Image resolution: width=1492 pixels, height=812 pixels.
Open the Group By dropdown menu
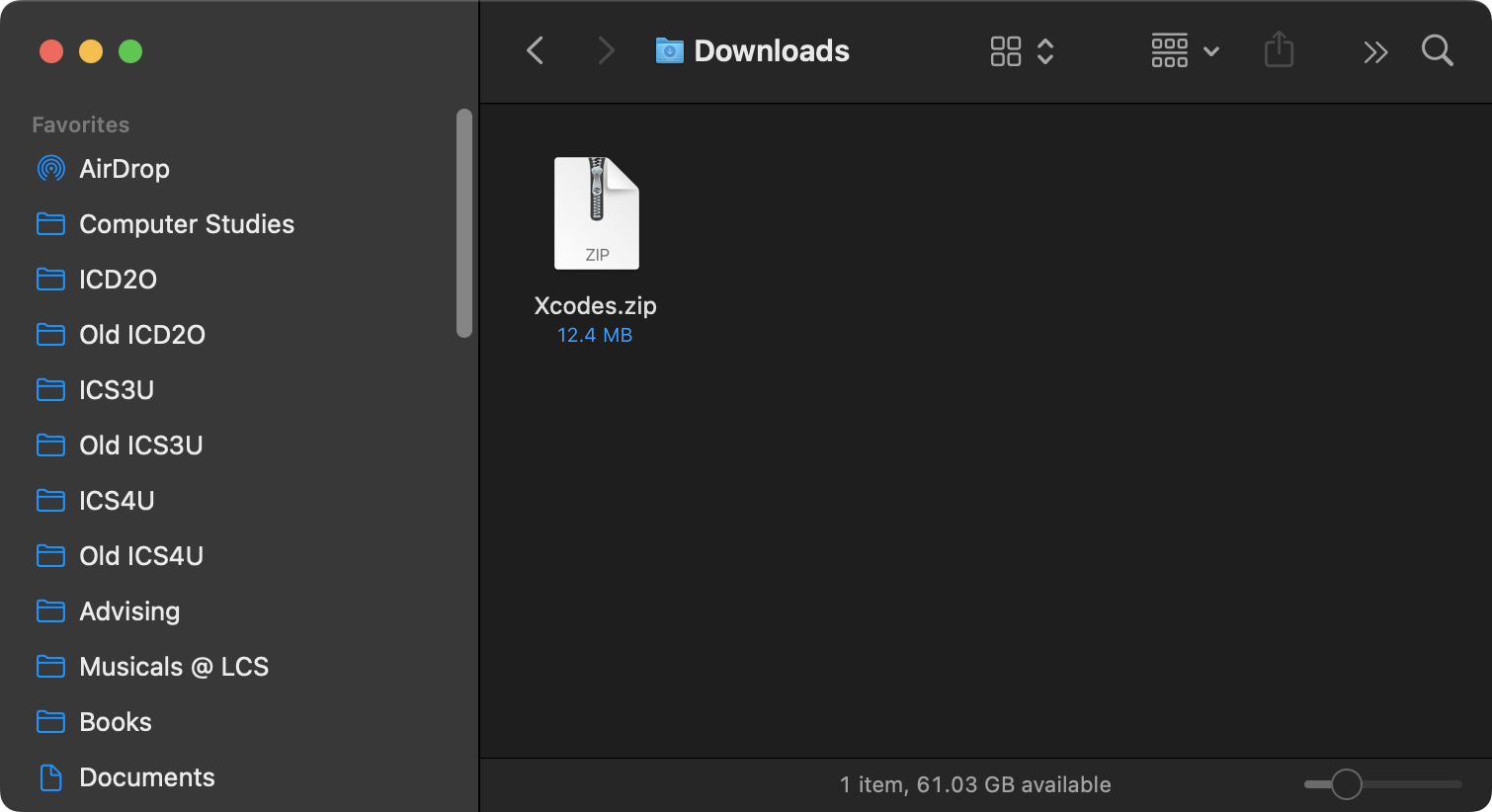coord(1185,51)
